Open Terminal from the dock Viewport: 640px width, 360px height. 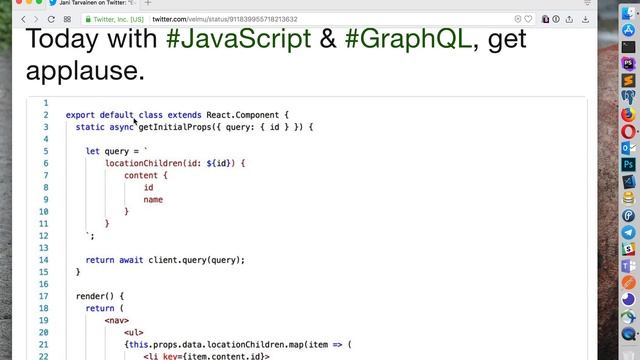[629, 47]
